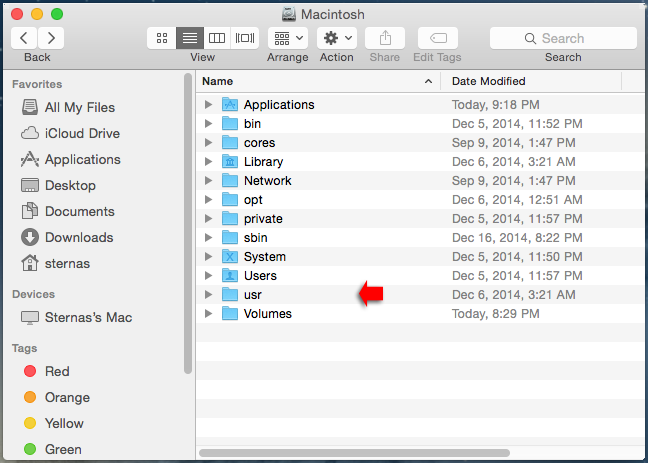648x463 pixels.
Task: Select the cores folder icon
Action: [230, 143]
